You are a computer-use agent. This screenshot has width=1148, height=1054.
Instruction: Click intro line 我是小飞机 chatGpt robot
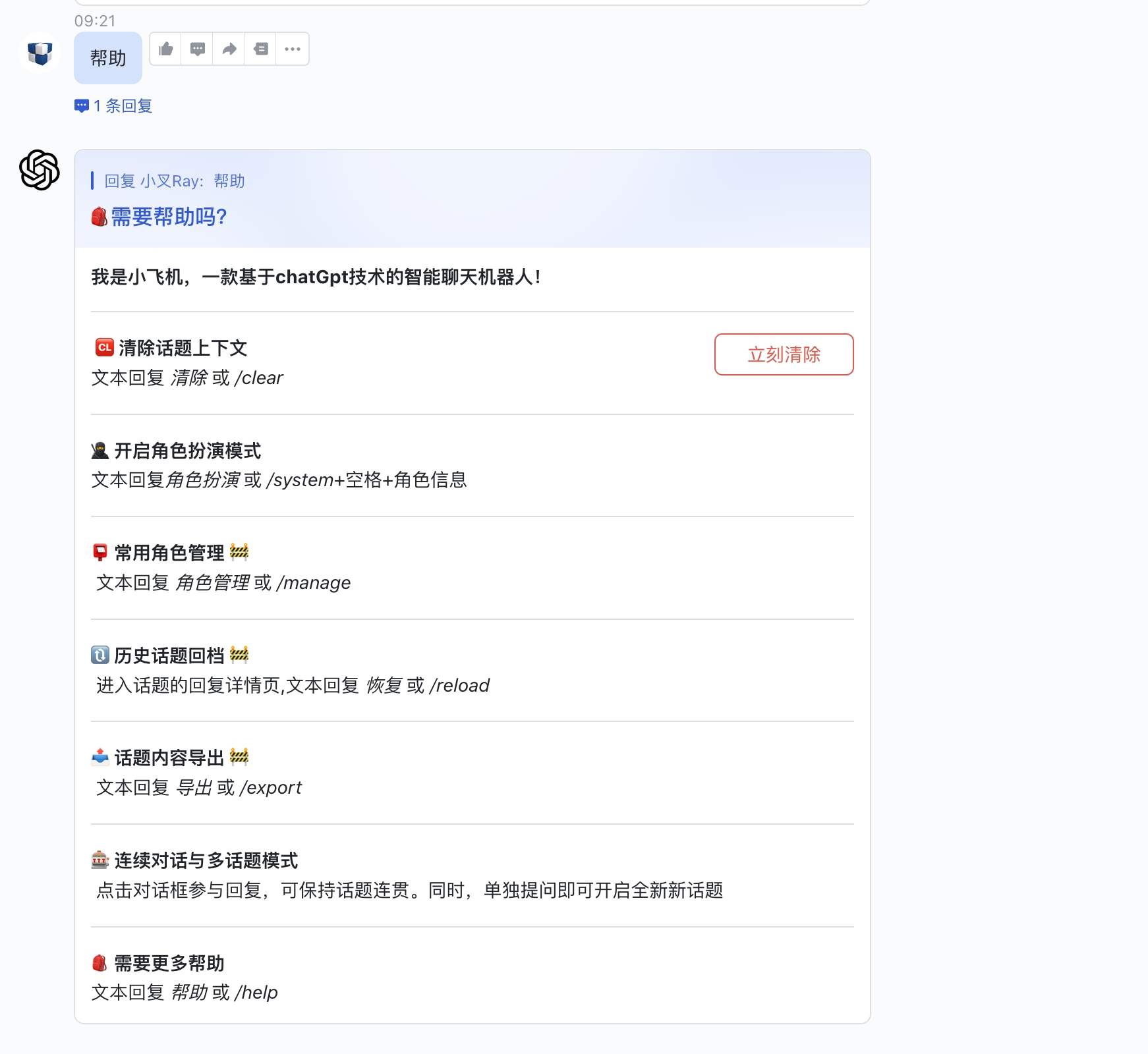(x=316, y=277)
